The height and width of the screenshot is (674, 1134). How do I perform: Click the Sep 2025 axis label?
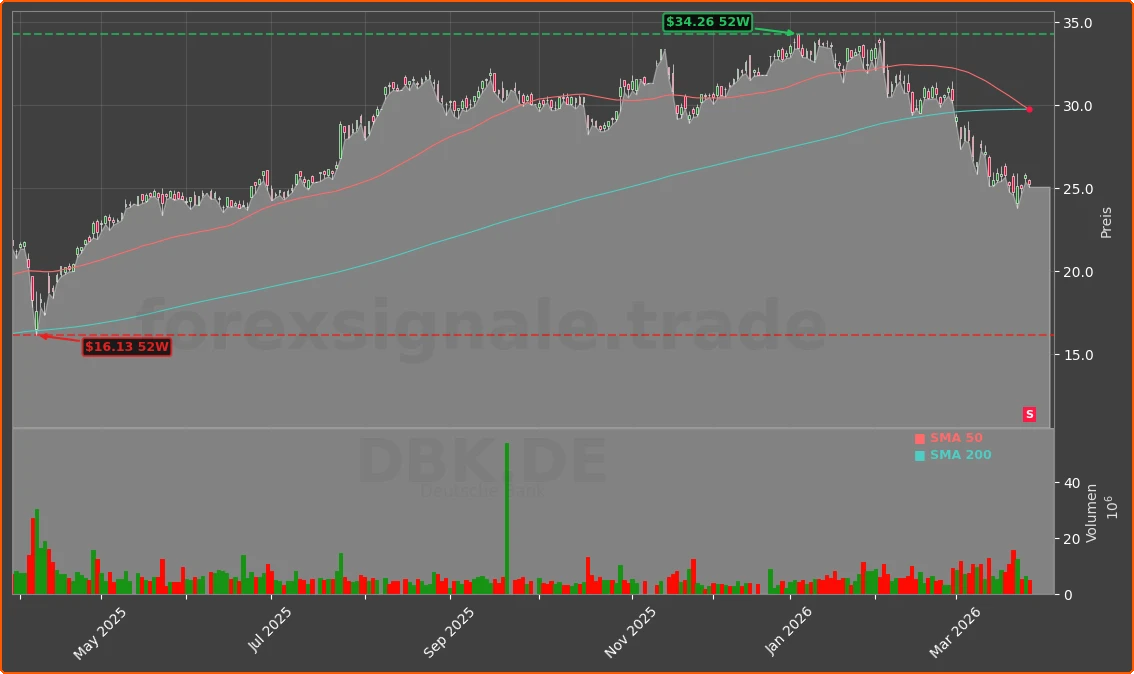[448, 633]
